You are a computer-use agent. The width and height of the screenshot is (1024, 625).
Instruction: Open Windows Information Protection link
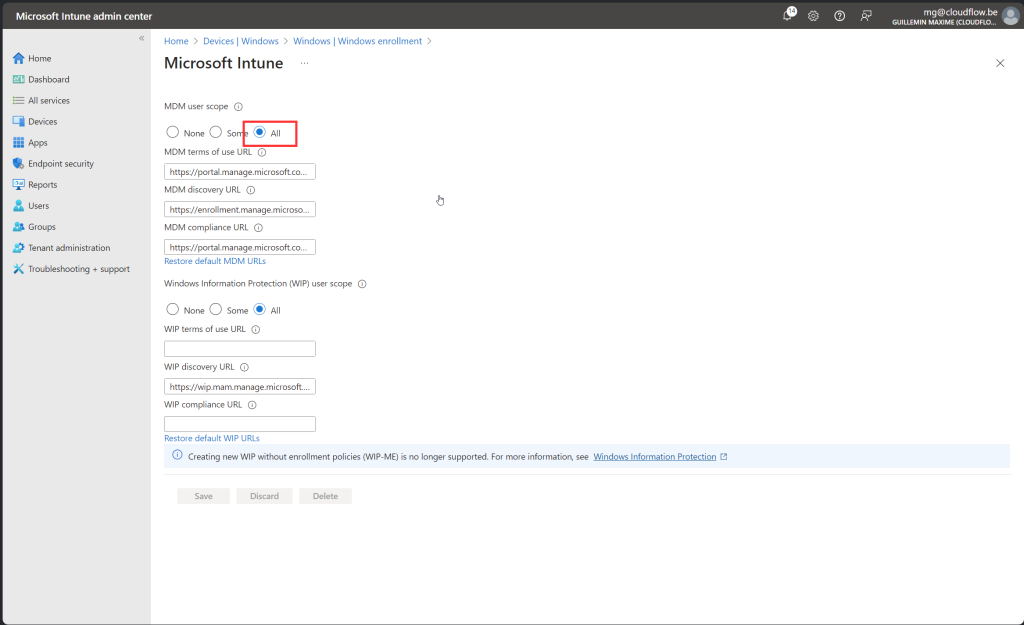[x=655, y=457]
